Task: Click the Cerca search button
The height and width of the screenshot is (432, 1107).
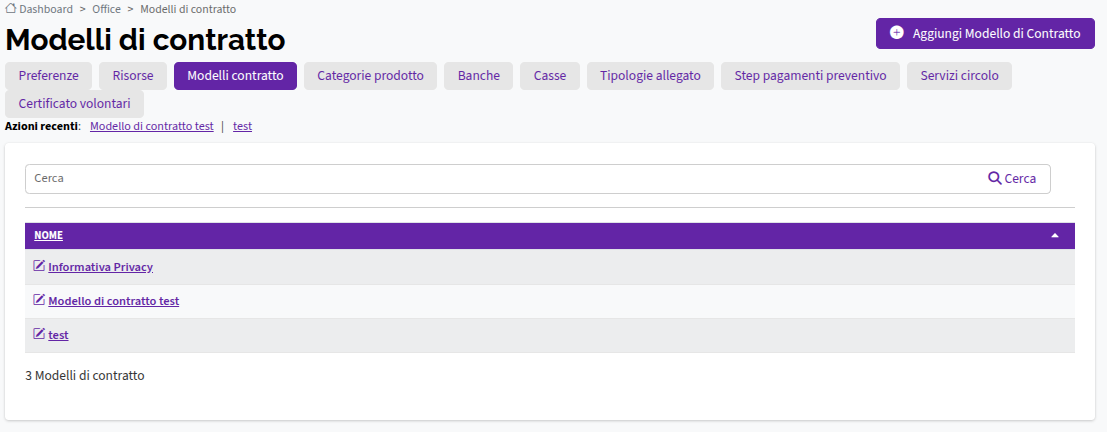Action: pos(1012,179)
